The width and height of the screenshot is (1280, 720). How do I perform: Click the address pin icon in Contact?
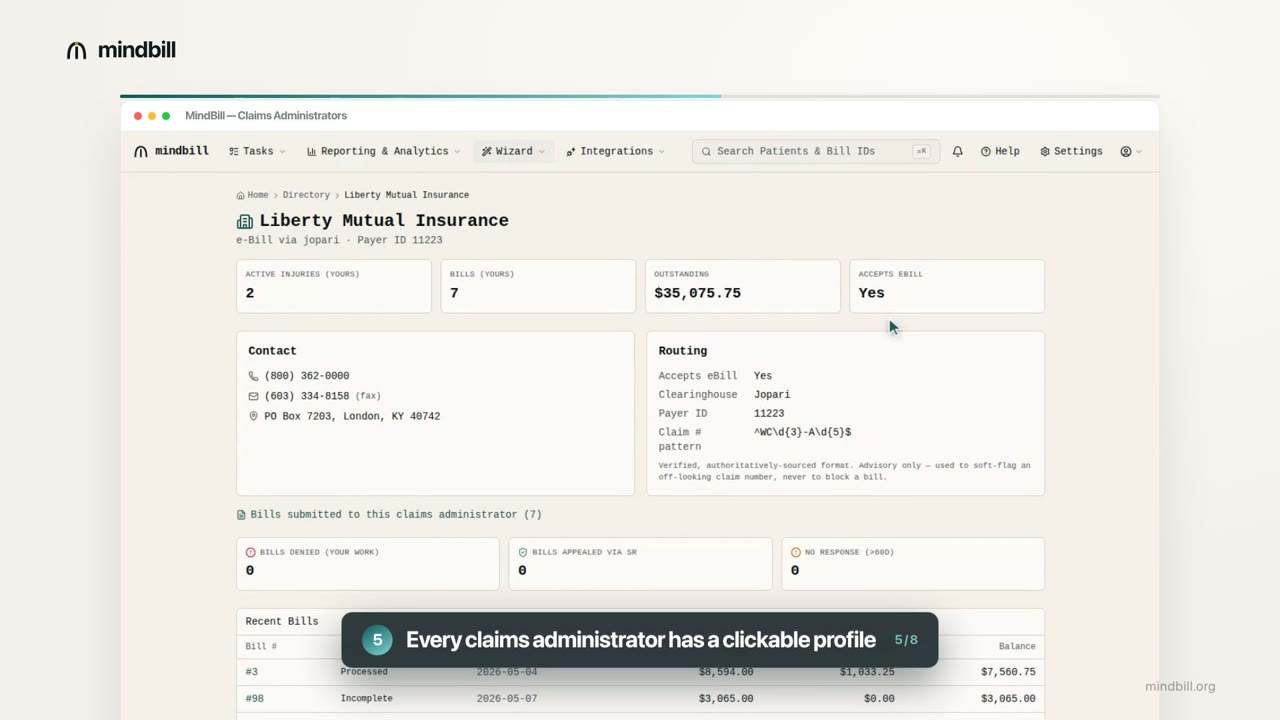[x=253, y=416]
